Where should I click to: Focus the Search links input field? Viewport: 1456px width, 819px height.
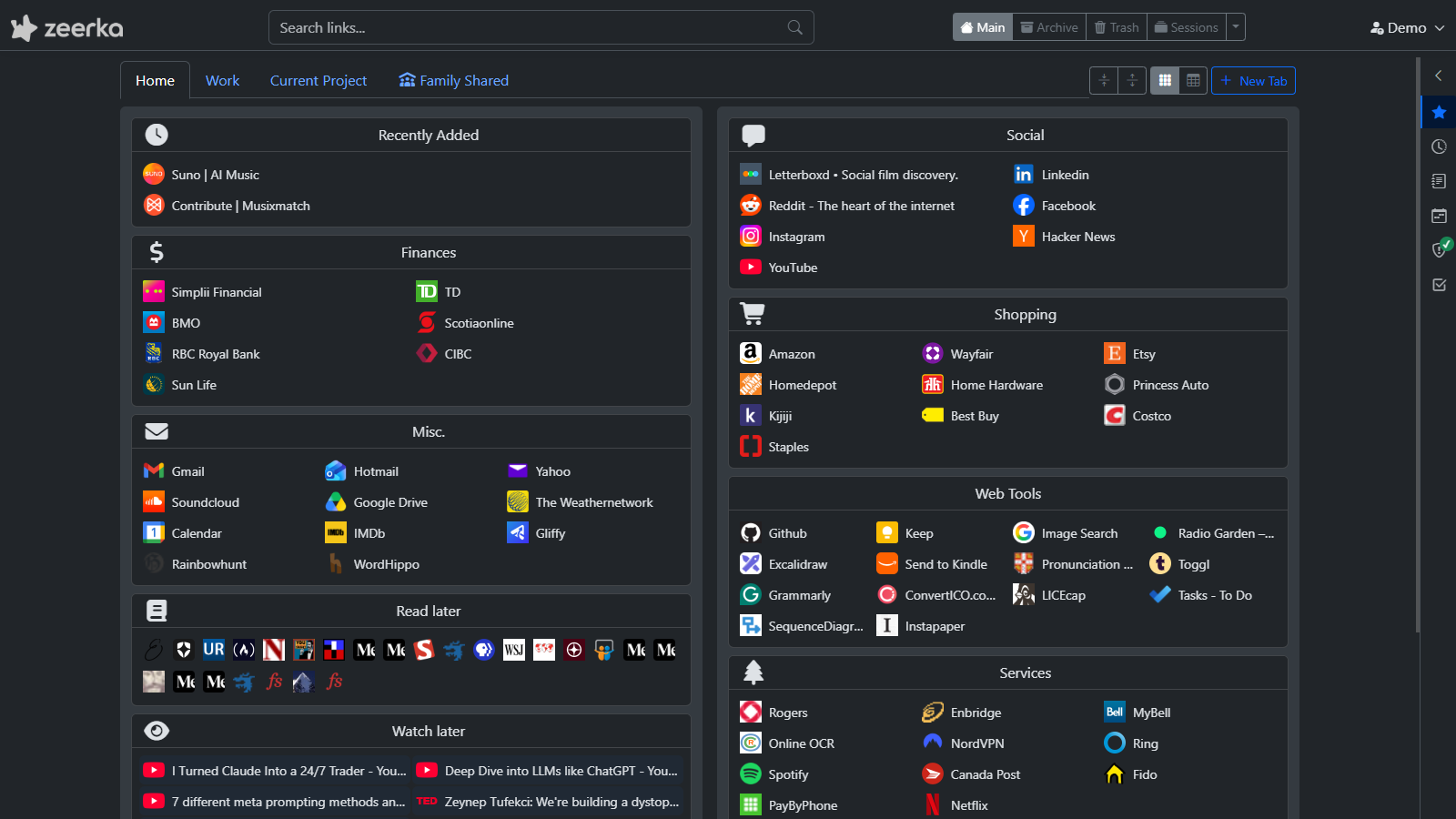(541, 27)
